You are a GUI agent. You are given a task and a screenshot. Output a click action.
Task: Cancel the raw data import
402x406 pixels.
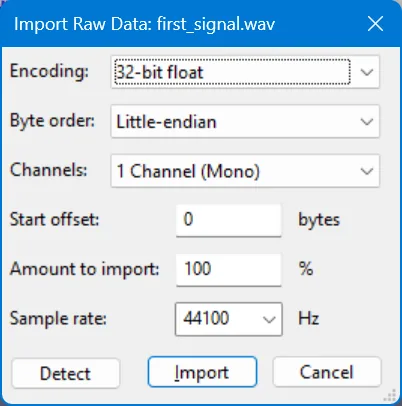coord(327,372)
